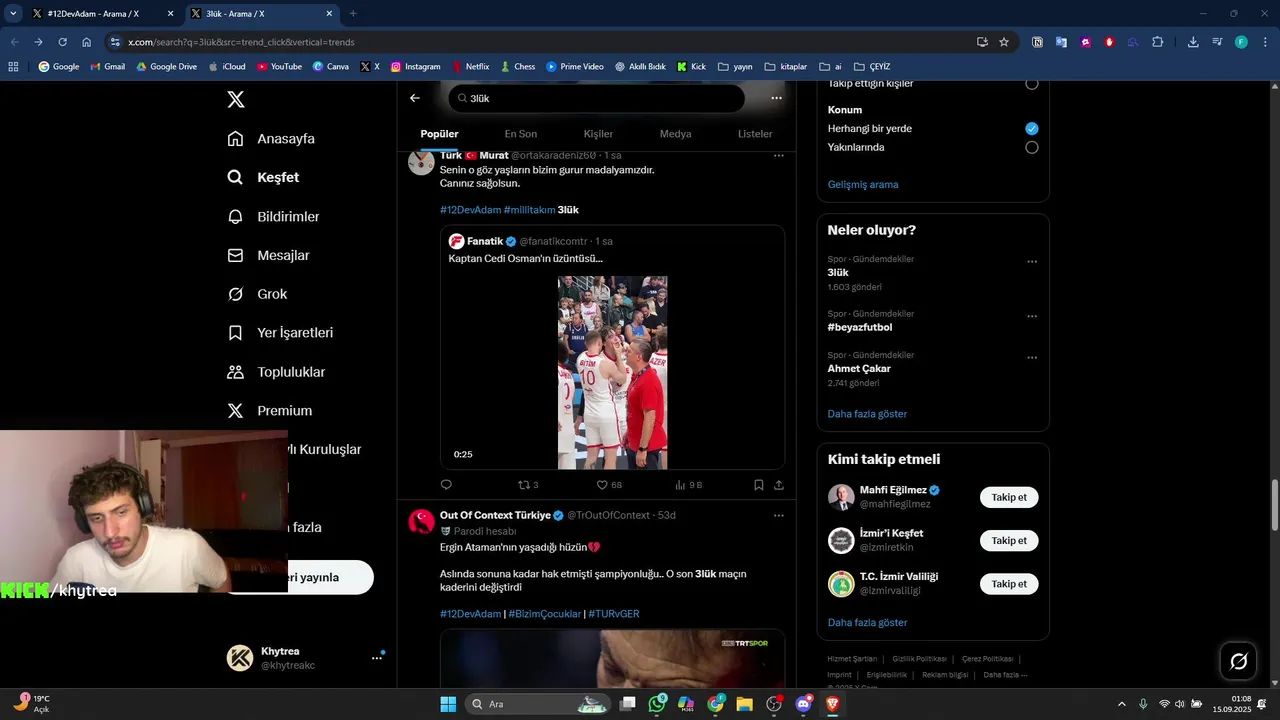Show hidden system tray icons
The height and width of the screenshot is (720, 1280).
point(1122,704)
